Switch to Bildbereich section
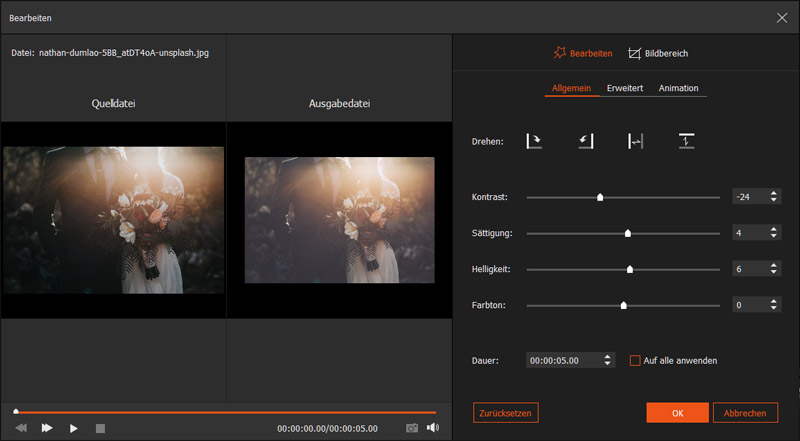800x441 pixels. point(658,53)
